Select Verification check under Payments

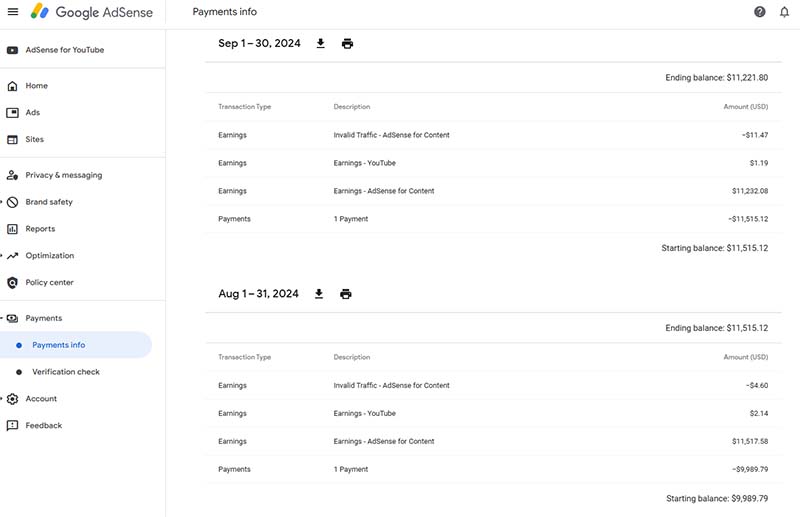66,372
